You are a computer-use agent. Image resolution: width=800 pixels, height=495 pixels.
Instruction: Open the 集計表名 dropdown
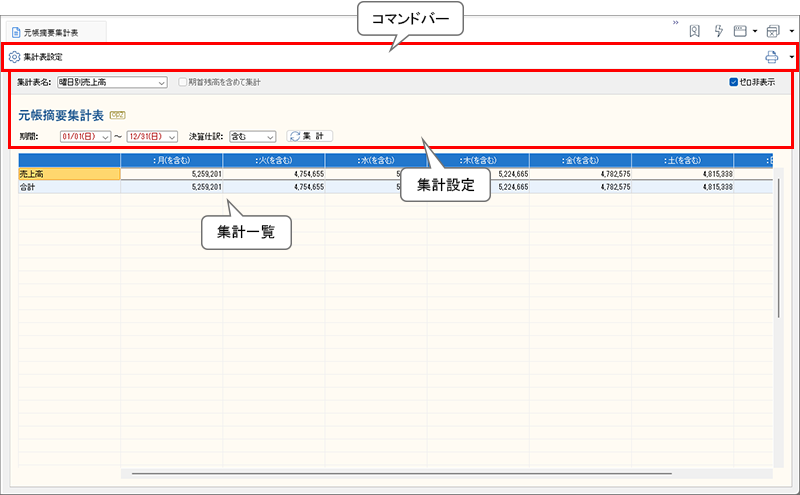(162, 82)
